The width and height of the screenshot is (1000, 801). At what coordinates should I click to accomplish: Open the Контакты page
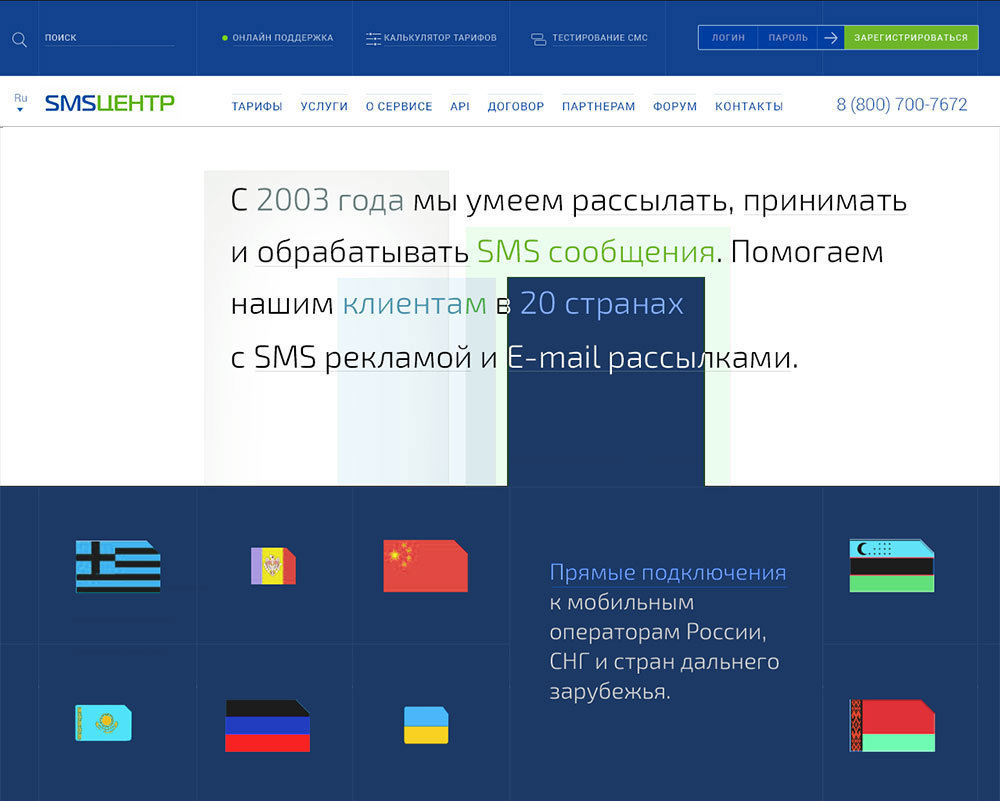pyautogui.click(x=749, y=106)
